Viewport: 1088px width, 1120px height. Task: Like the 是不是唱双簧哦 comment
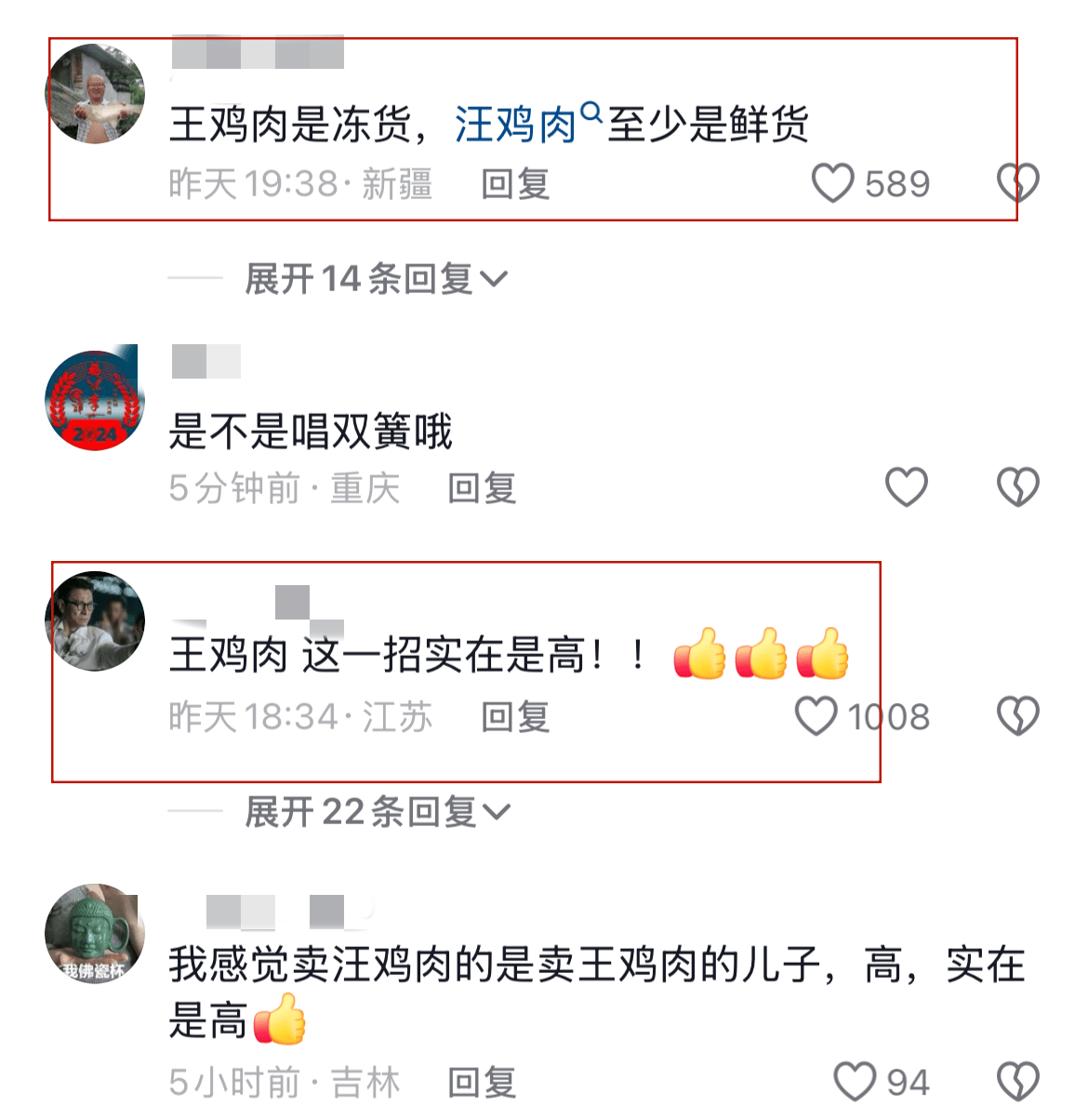point(906,487)
